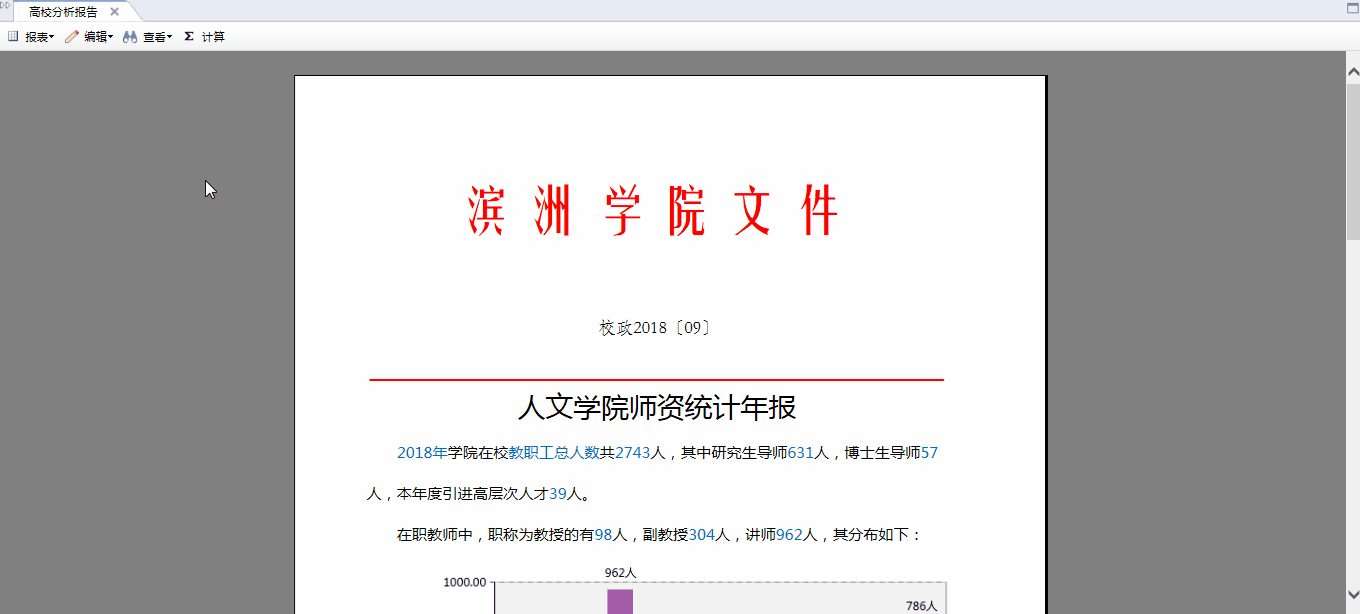Click the blue 631 research supervisor number
The width and height of the screenshot is (1360, 614).
tap(802, 451)
